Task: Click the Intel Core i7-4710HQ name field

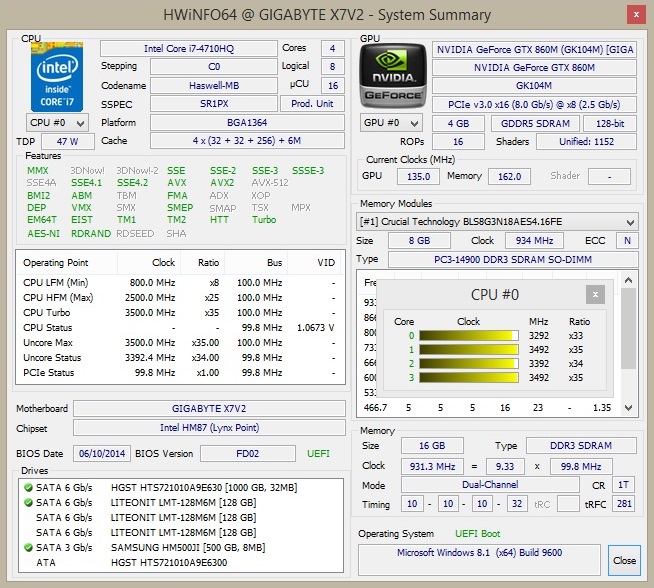Action: [x=189, y=48]
